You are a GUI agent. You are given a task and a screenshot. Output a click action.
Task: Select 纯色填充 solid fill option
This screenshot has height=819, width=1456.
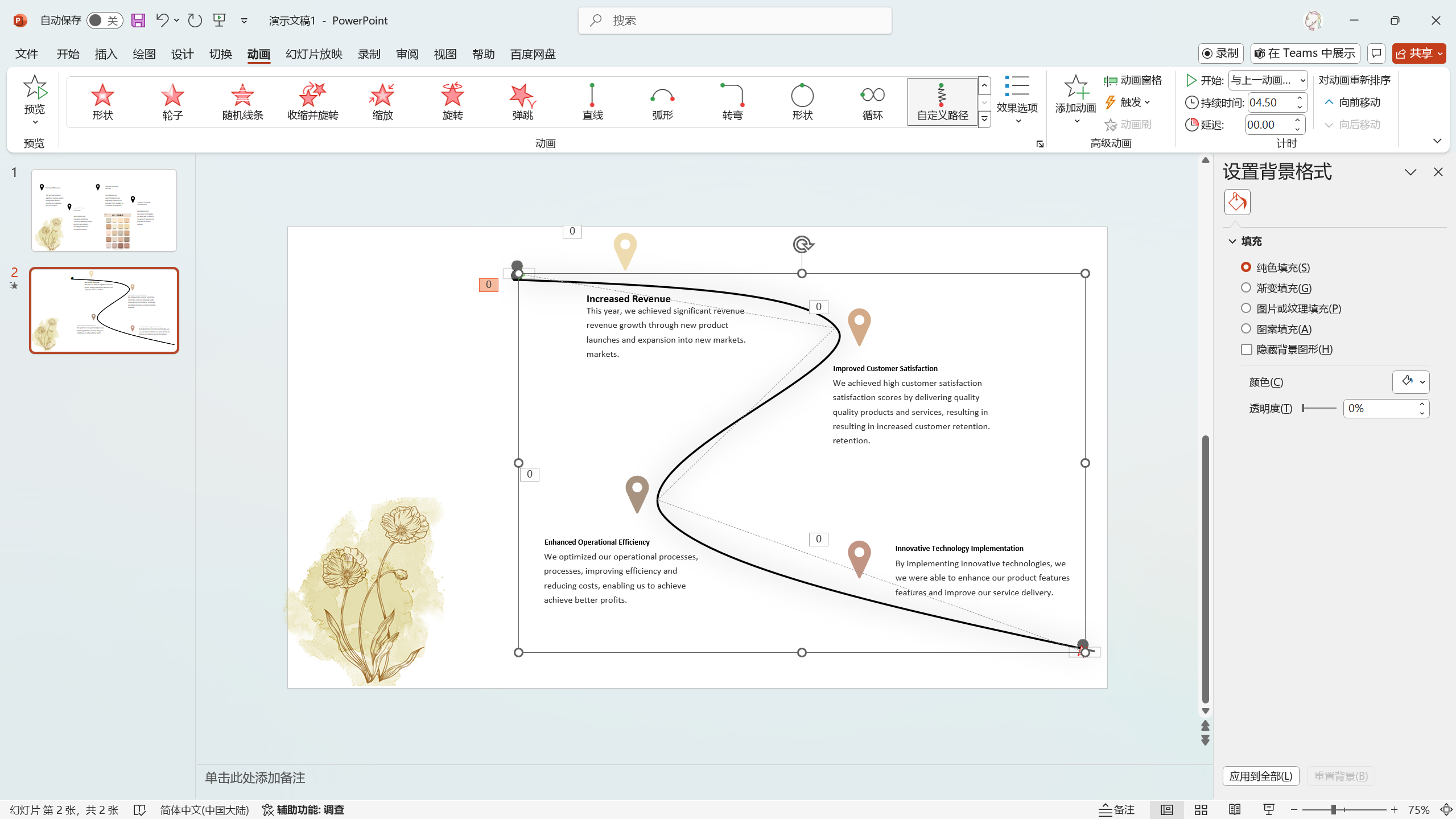[x=1275, y=267]
